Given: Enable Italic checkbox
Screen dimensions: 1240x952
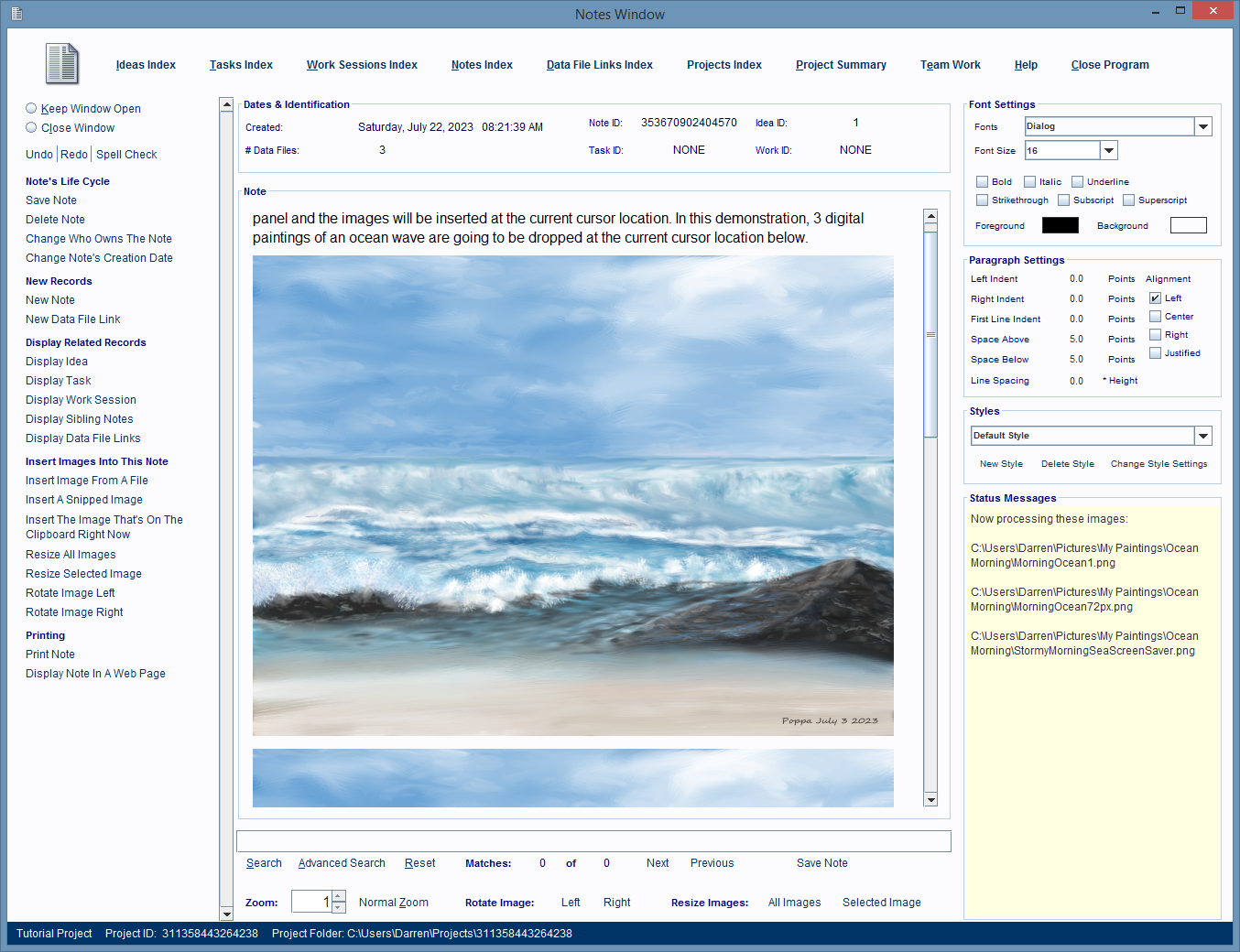Looking at the screenshot, I should (x=1029, y=181).
